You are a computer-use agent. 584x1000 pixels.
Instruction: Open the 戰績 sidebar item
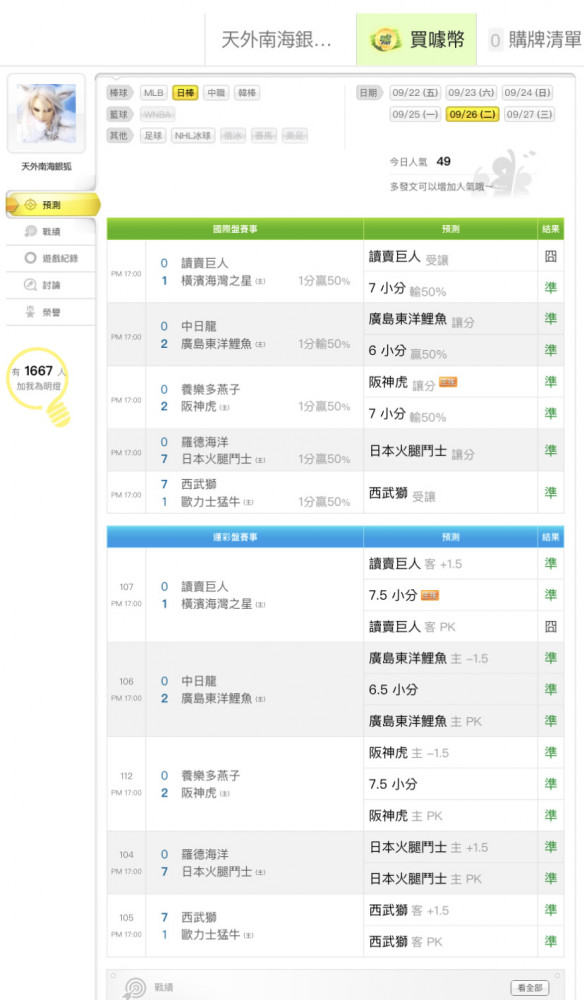point(51,232)
